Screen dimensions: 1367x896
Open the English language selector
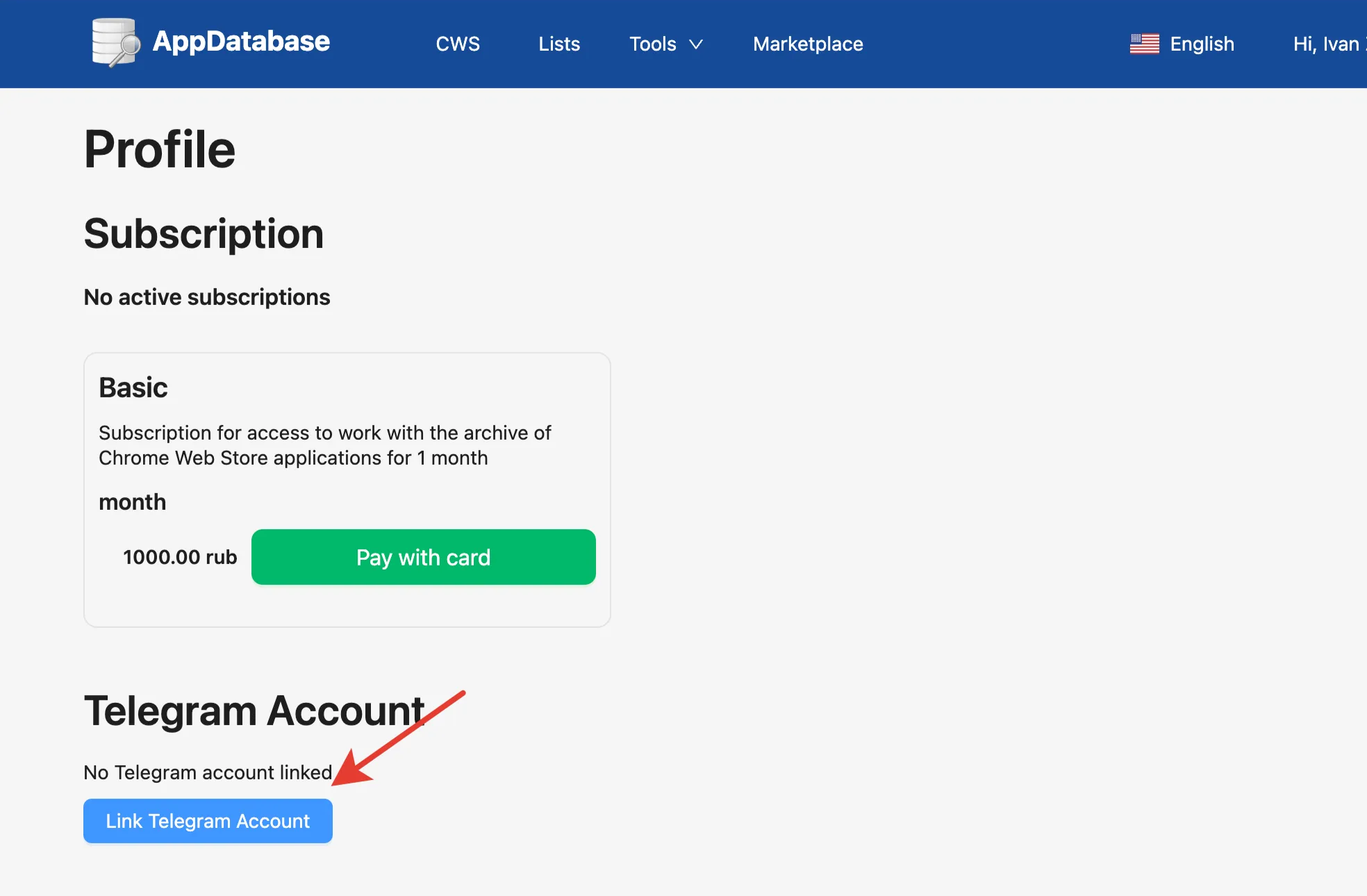tap(1202, 44)
